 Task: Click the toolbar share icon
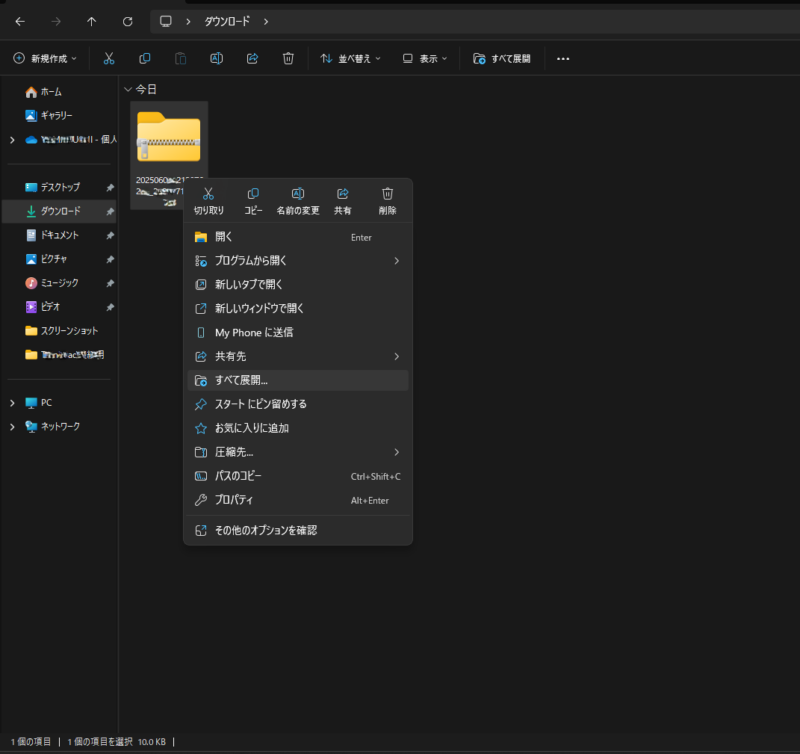253,59
